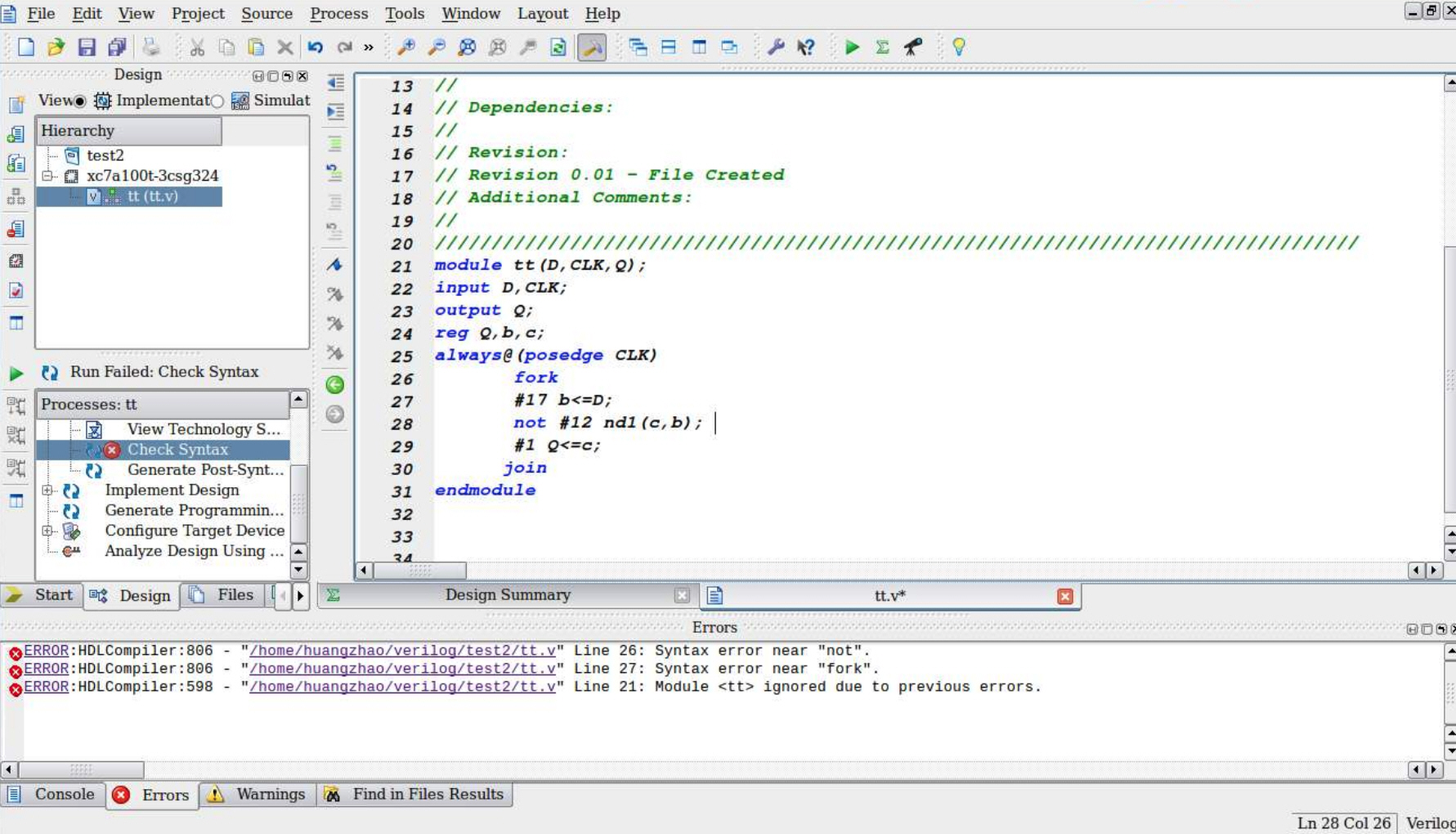The width and height of the screenshot is (1456, 834).
Task: Close the Design Summary tab
Action: pos(682,596)
